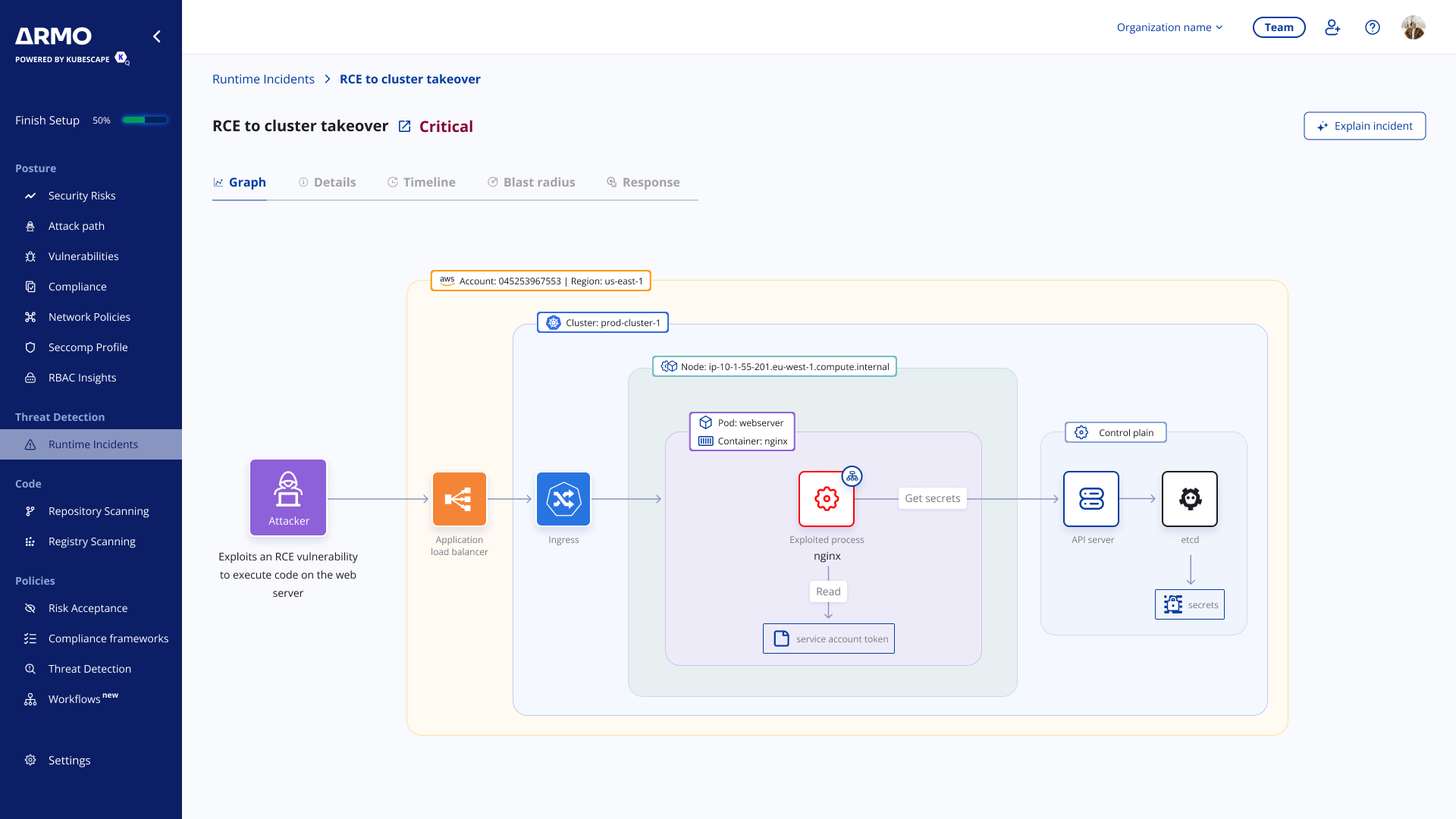The width and height of the screenshot is (1456, 819).
Task: Open external link icon beside incident title
Action: [405, 127]
